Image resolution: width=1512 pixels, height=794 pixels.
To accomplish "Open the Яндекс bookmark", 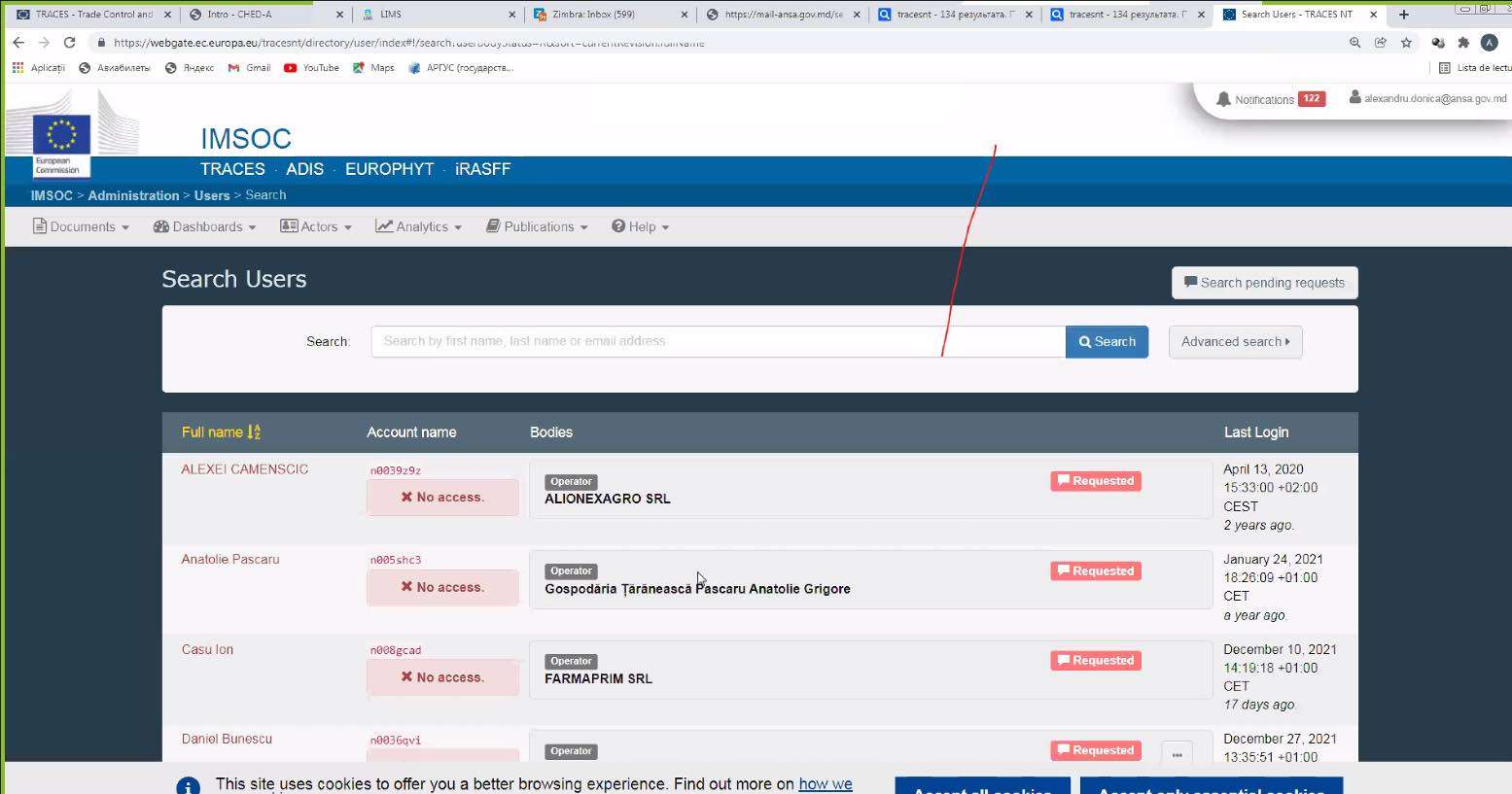I will point(190,68).
